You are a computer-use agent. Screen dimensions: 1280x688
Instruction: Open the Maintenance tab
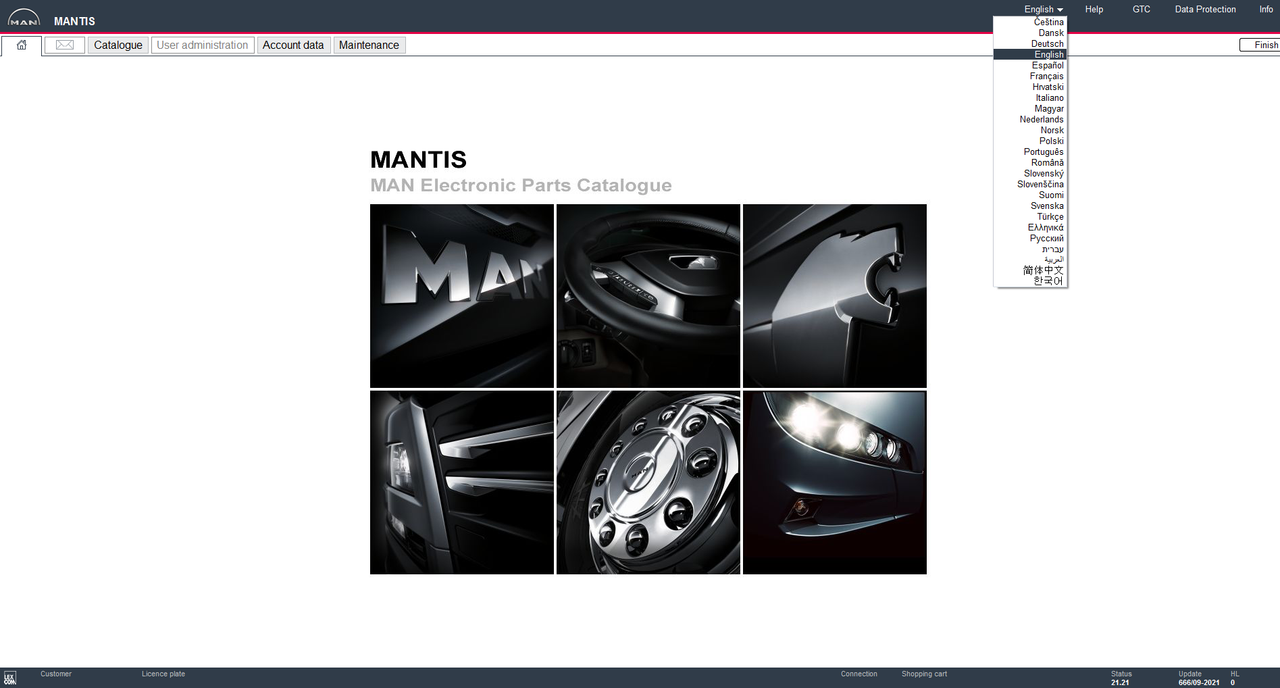pos(369,45)
